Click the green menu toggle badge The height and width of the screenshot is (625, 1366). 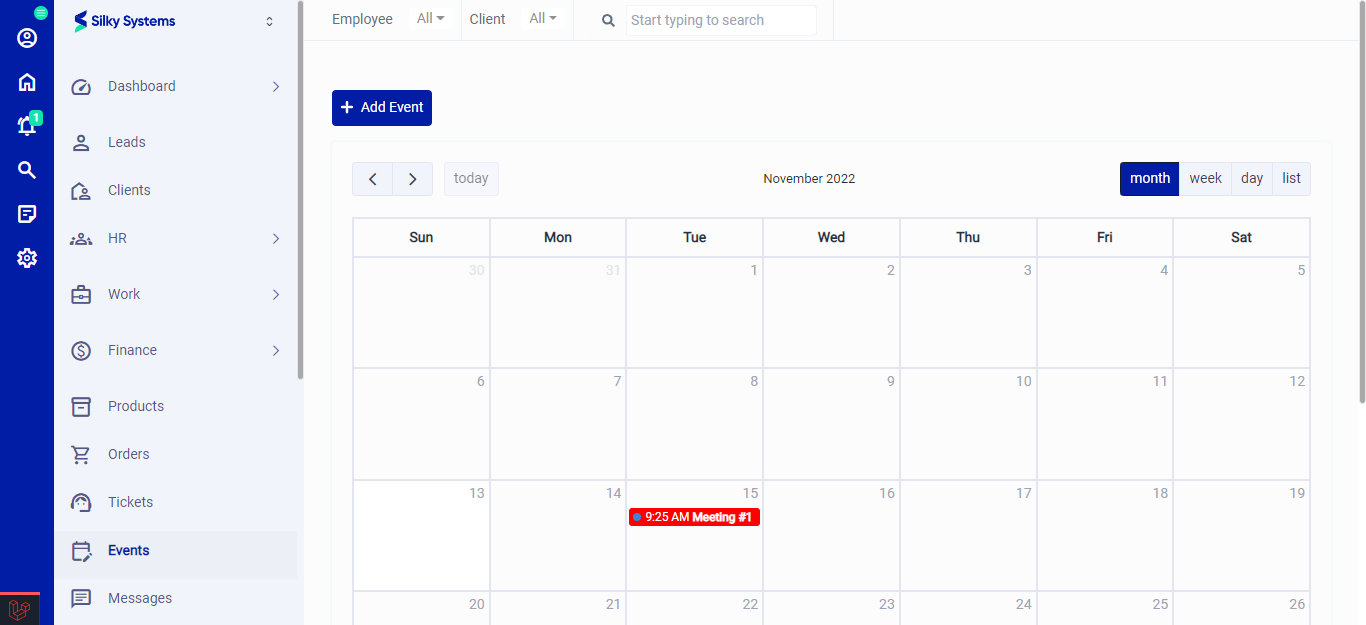pos(41,13)
